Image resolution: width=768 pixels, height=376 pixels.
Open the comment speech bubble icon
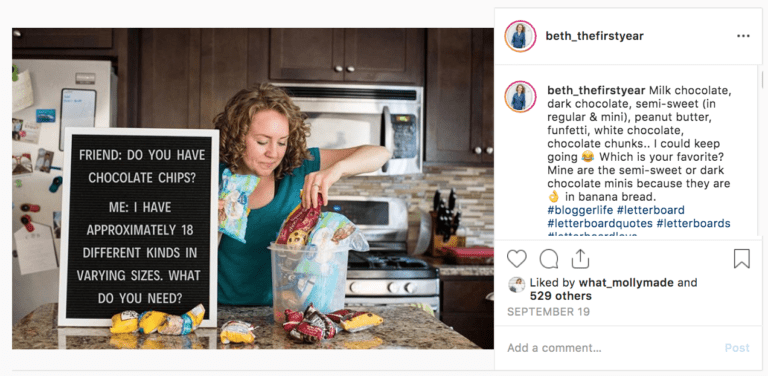click(549, 258)
